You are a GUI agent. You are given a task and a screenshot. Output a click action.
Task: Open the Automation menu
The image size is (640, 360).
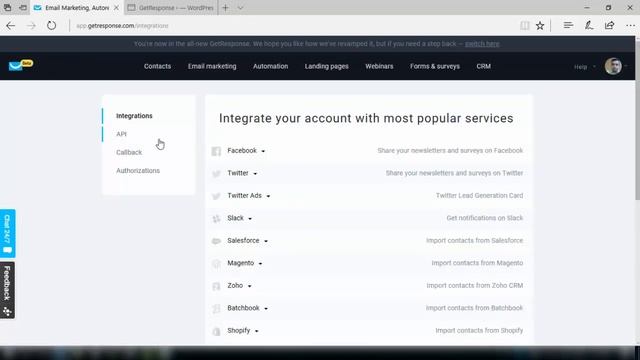tap(270, 66)
